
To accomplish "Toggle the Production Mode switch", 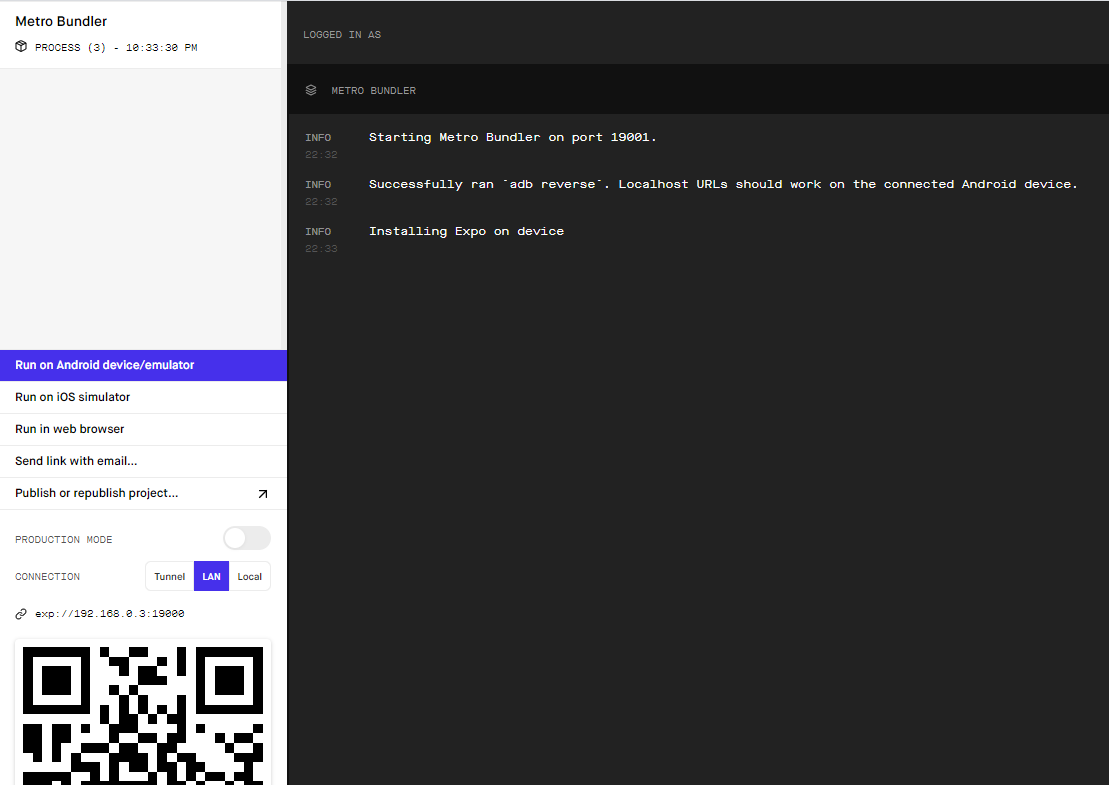I will (247, 538).
